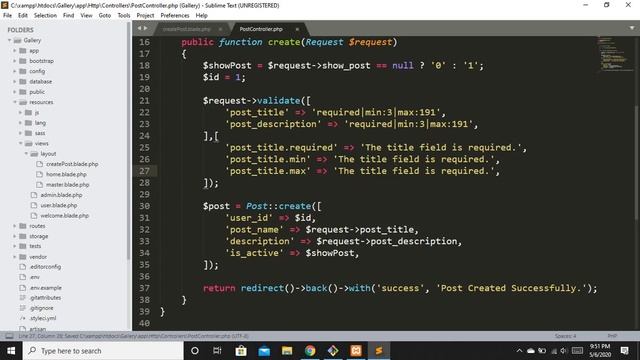
Task: Open admin.blade.php file
Action: click(61, 195)
